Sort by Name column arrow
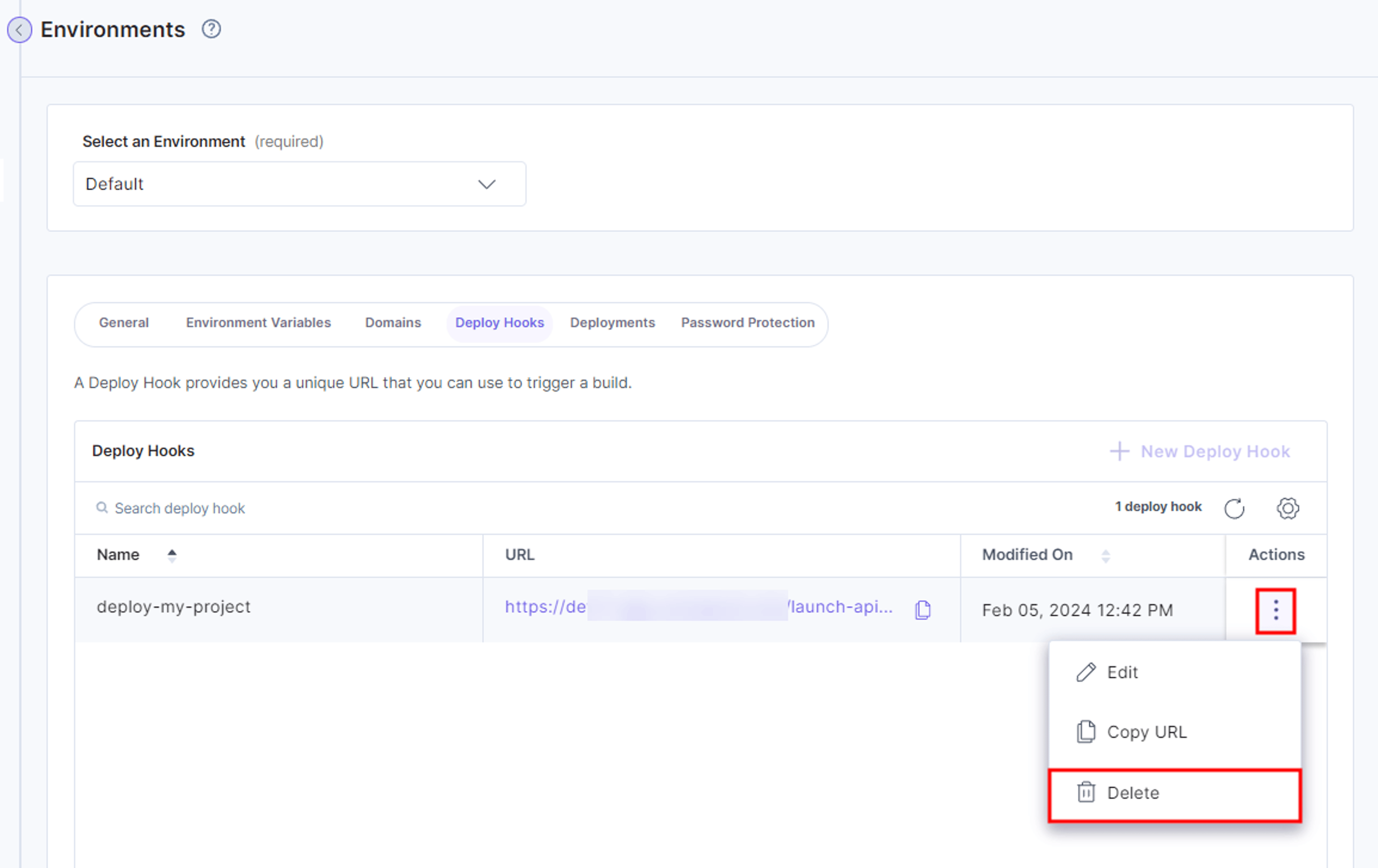Image resolution: width=1378 pixels, height=868 pixels. point(172,555)
